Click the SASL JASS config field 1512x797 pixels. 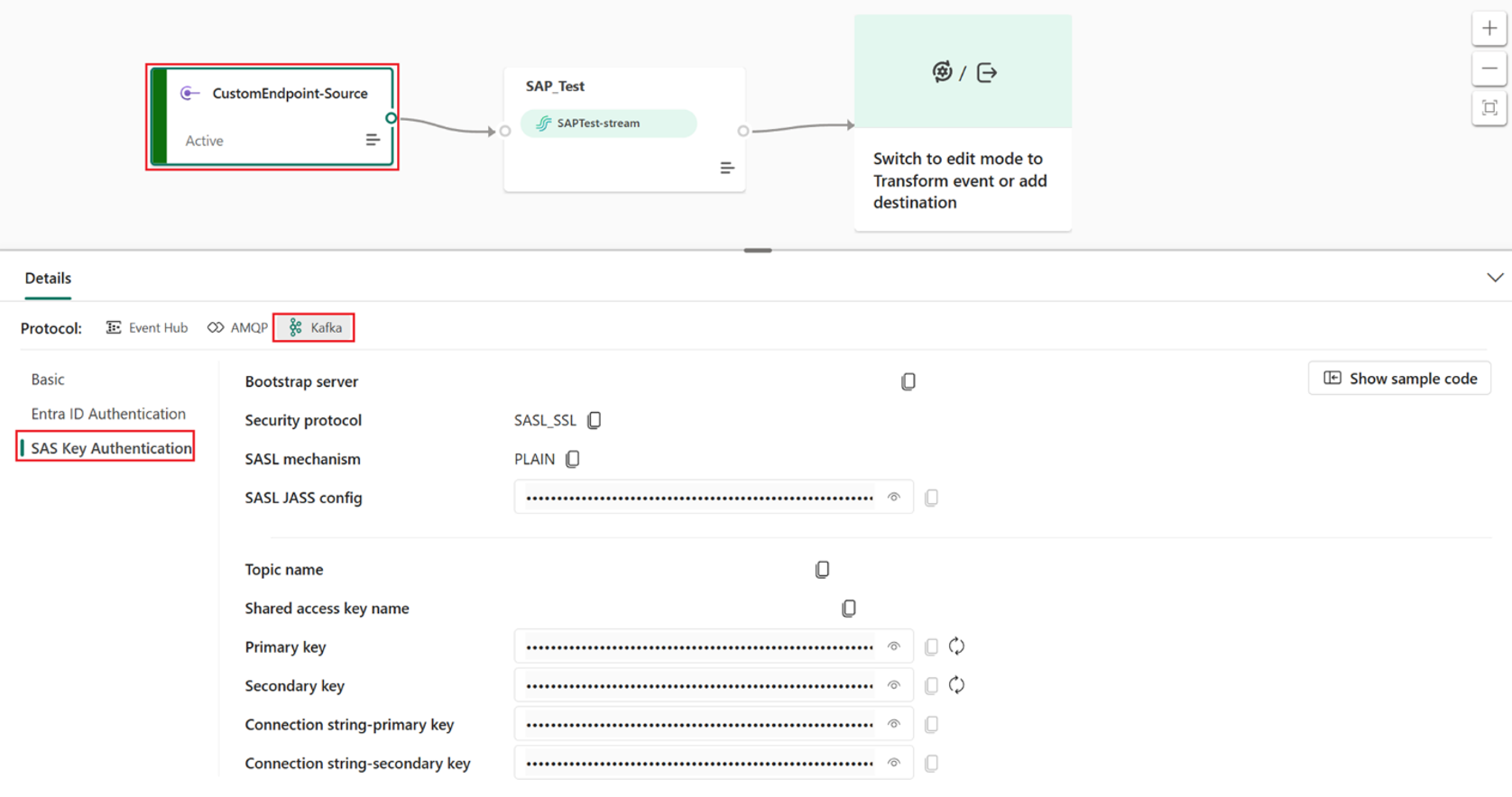click(714, 498)
